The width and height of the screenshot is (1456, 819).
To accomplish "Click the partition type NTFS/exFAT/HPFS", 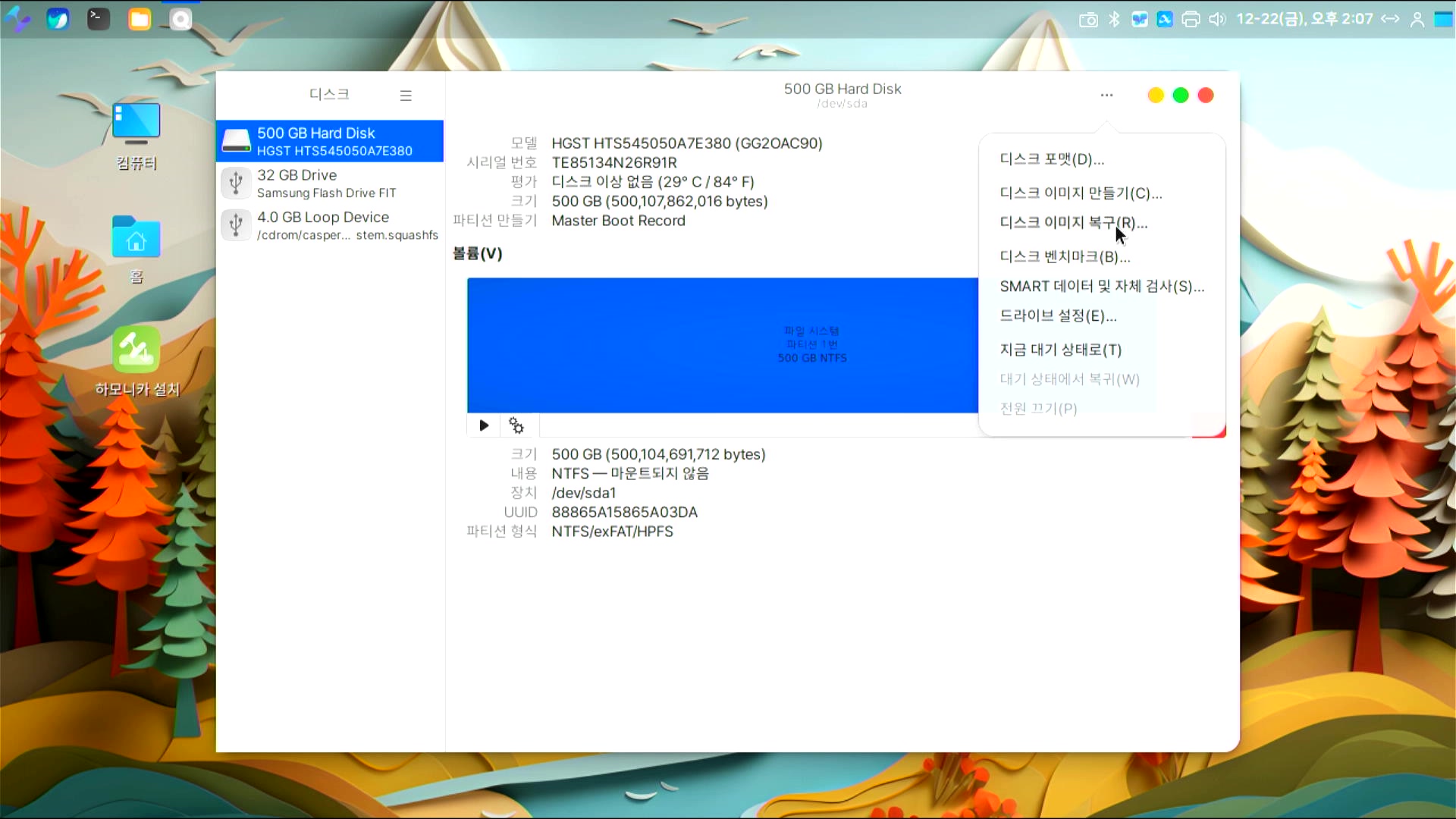I will pos(612,532).
